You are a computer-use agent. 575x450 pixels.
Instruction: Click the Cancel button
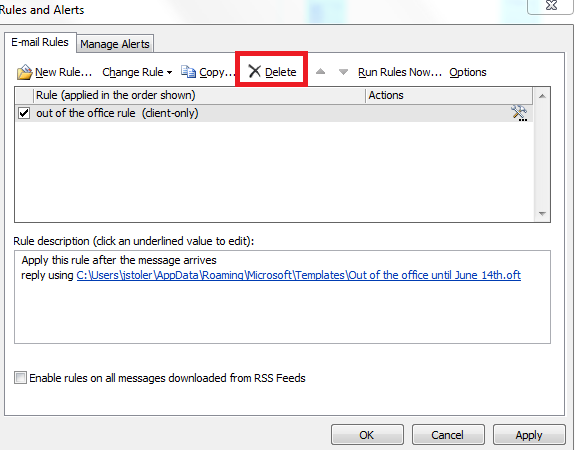(x=448, y=435)
